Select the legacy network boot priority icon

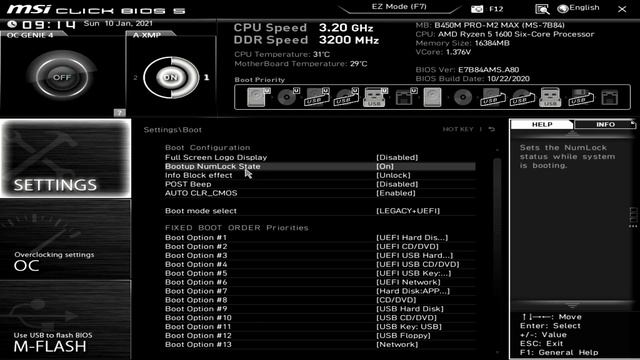[610, 98]
